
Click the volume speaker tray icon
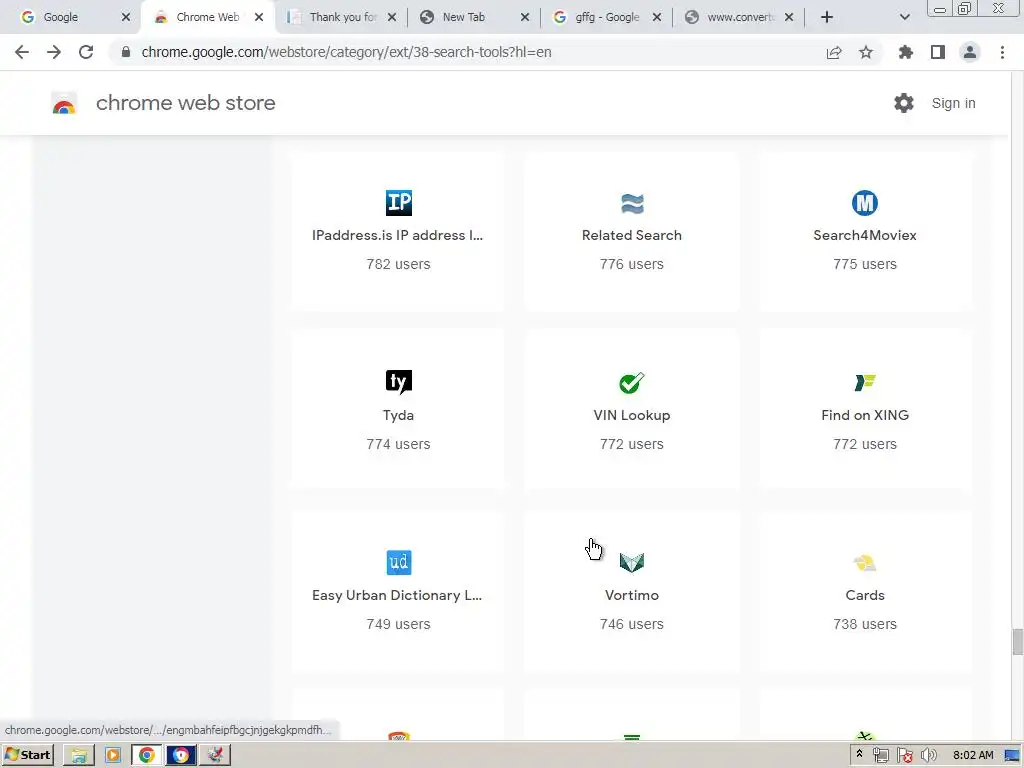pos(928,755)
